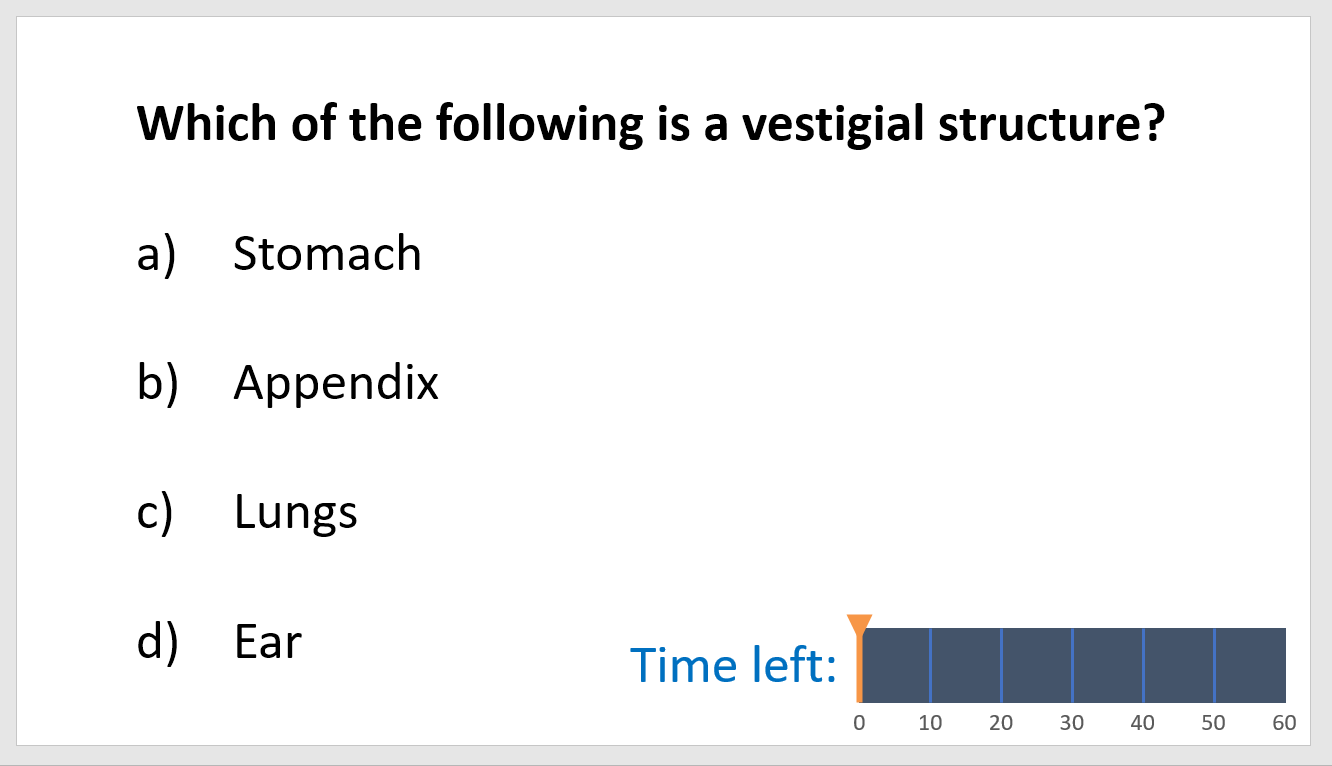
Task: Click the 20 tick label on timer
Action: pyautogui.click(x=1001, y=723)
